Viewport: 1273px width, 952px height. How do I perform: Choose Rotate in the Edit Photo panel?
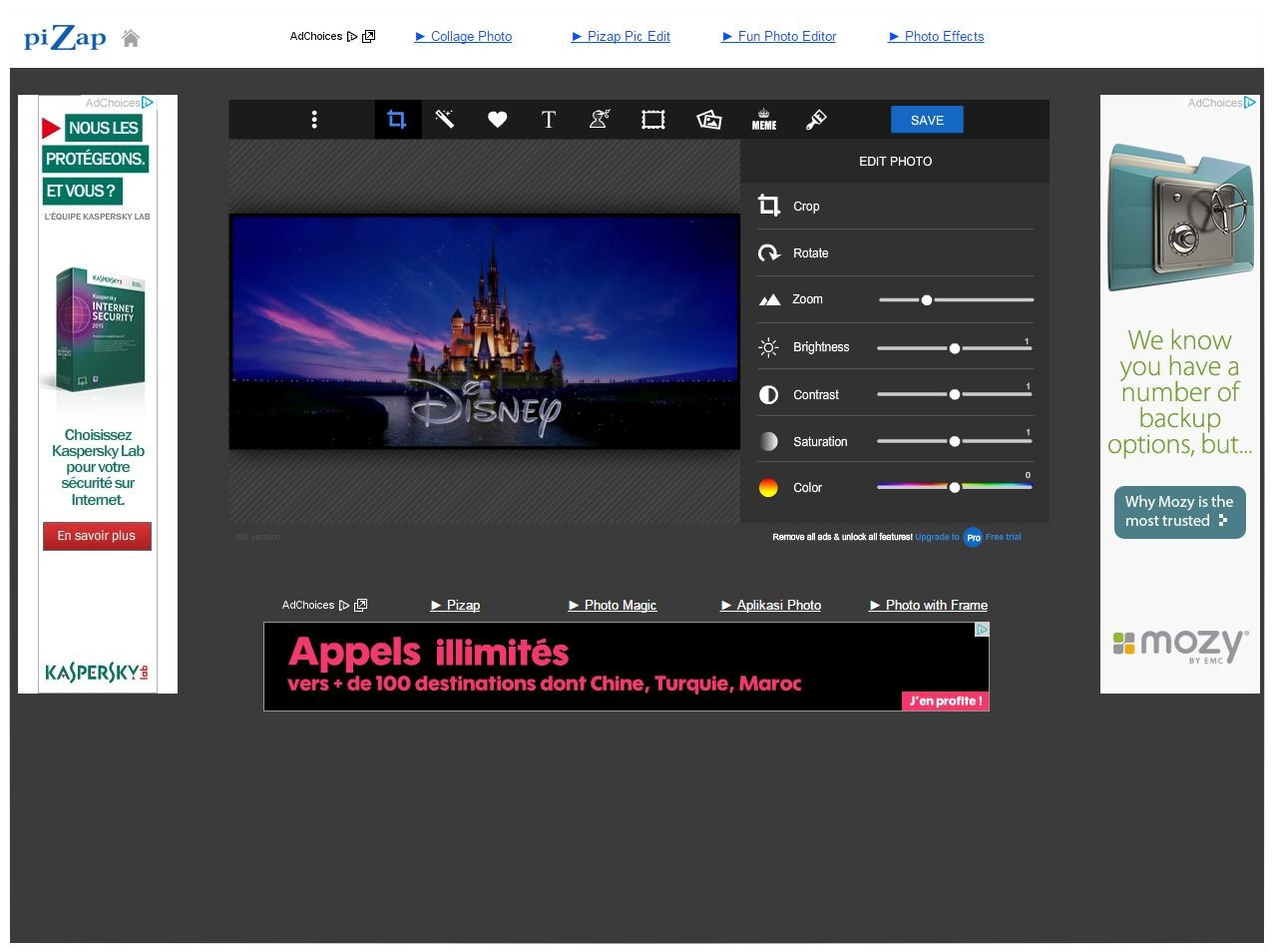[810, 253]
